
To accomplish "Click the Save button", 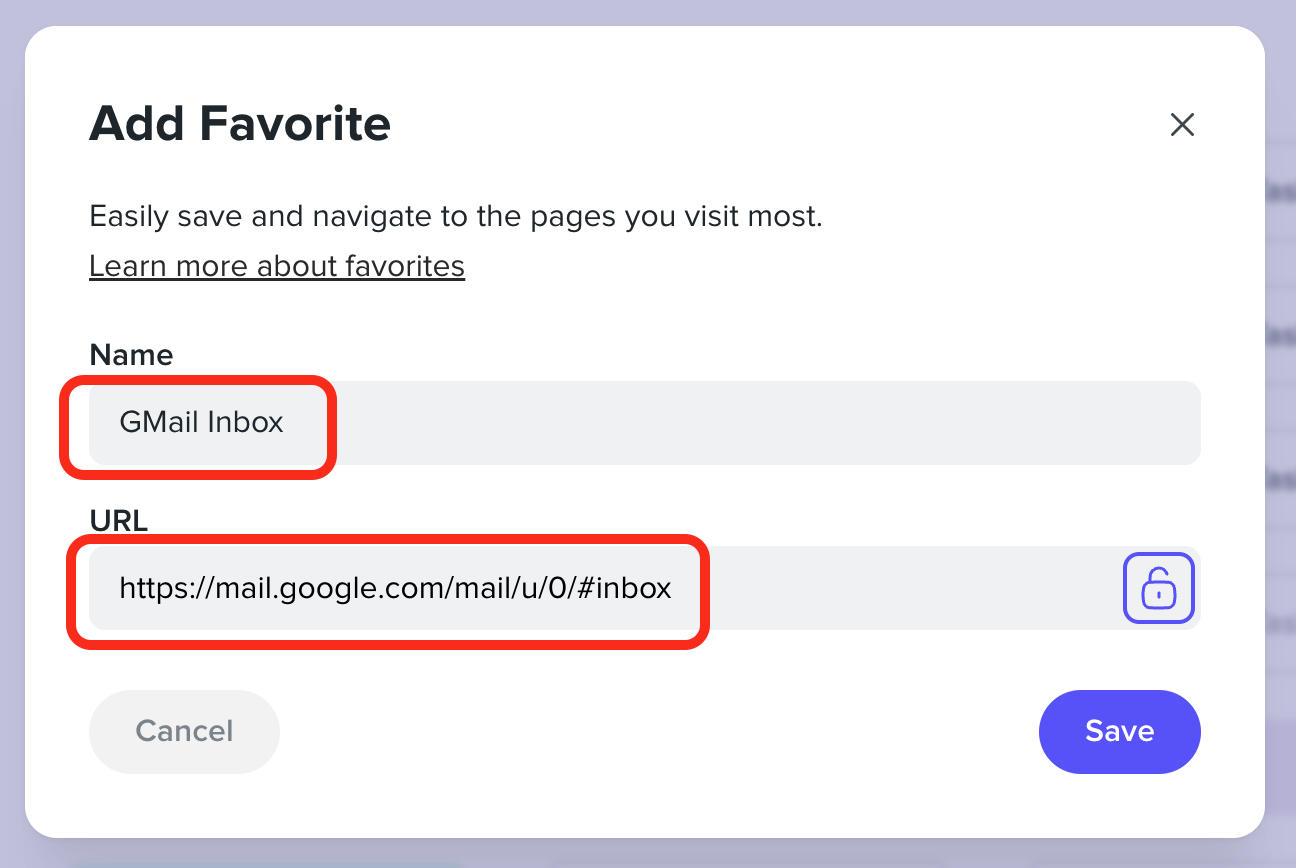I will click(1119, 731).
